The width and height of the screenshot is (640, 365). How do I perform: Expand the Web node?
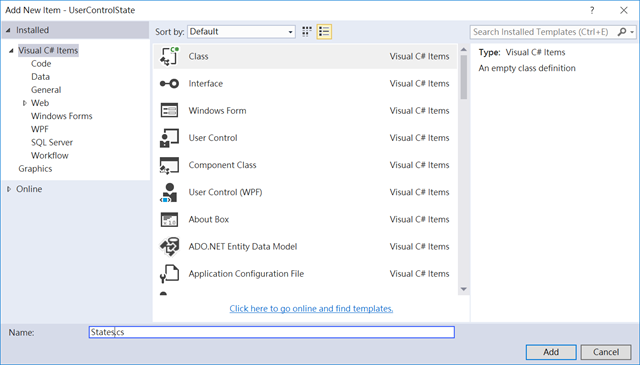pos(24,103)
